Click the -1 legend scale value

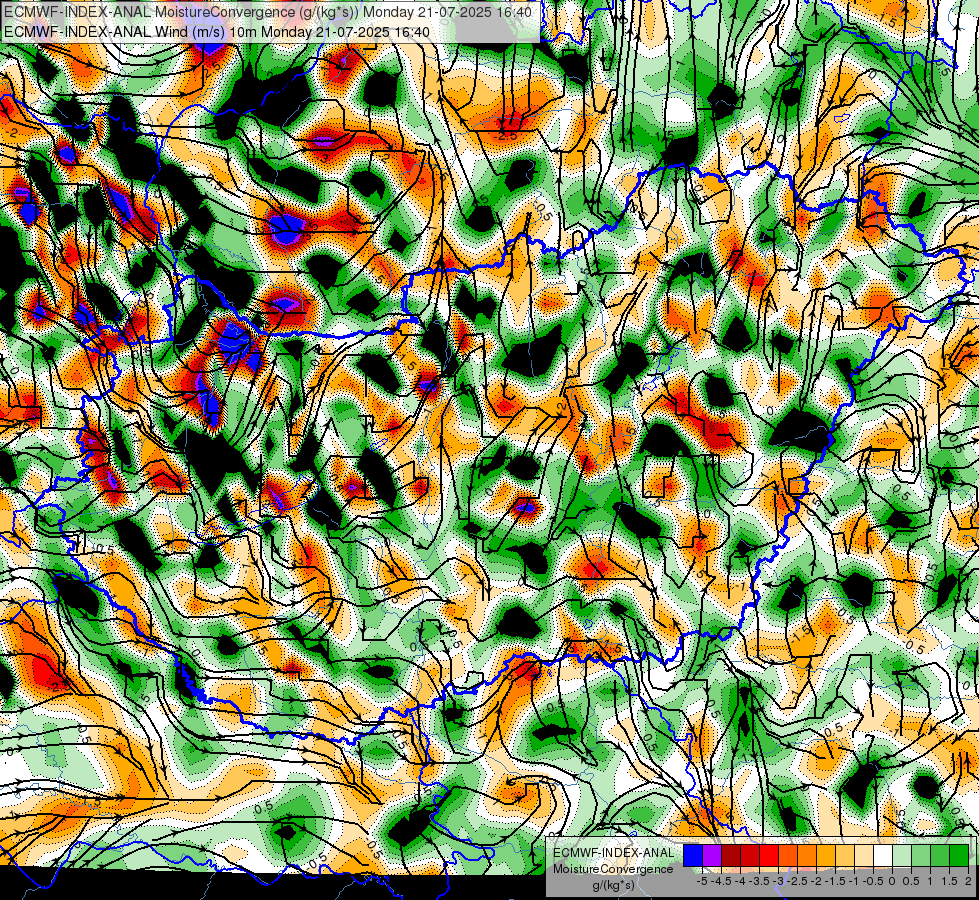pyautogui.click(x=854, y=881)
